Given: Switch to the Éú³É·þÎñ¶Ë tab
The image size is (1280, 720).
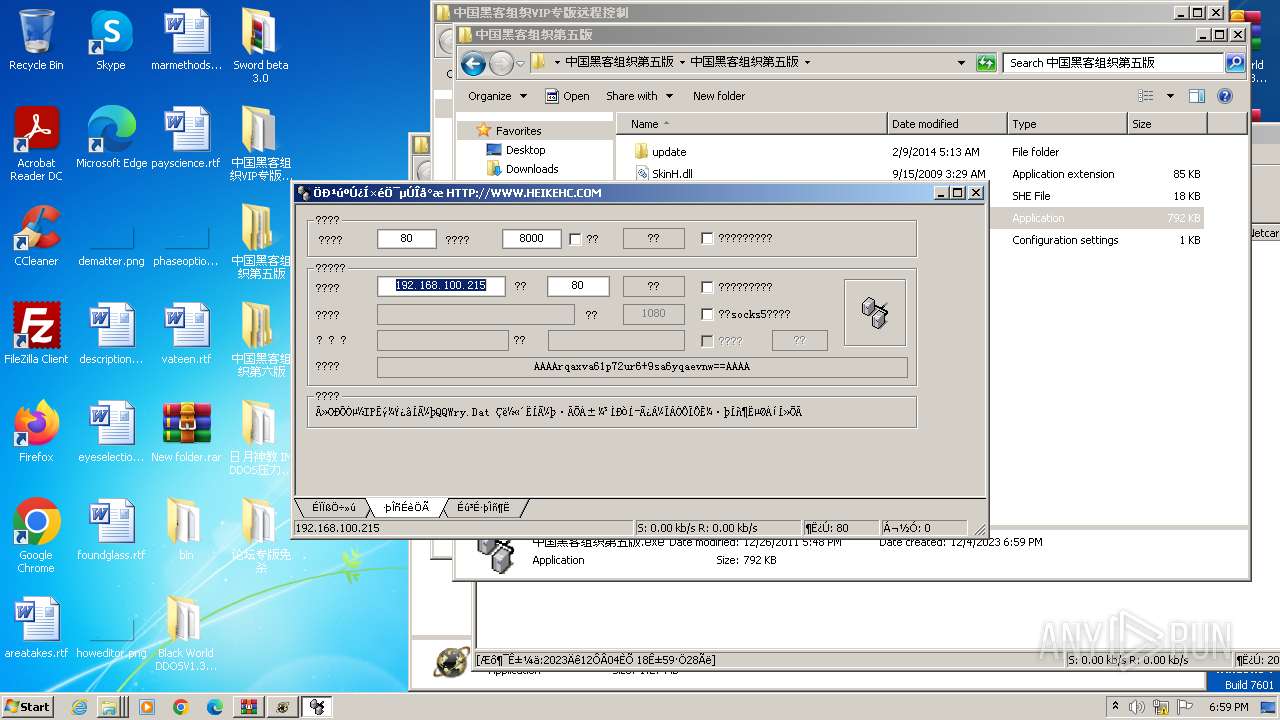Looking at the screenshot, I should click(483, 508).
